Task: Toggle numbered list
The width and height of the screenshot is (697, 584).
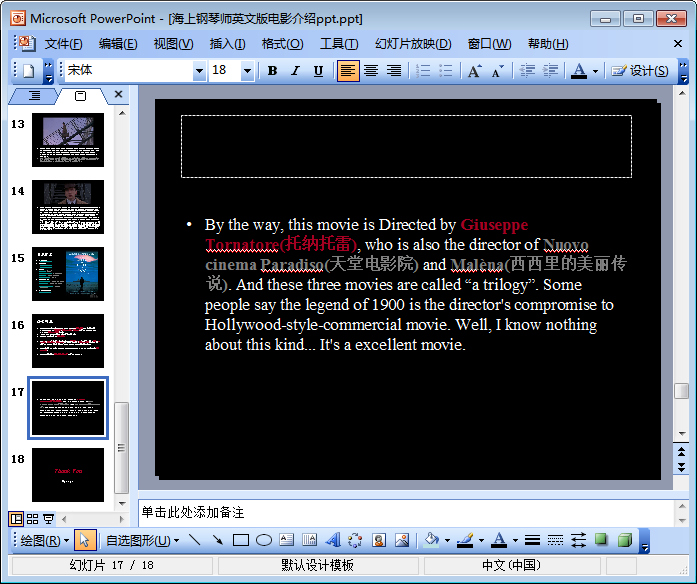Action: (423, 71)
